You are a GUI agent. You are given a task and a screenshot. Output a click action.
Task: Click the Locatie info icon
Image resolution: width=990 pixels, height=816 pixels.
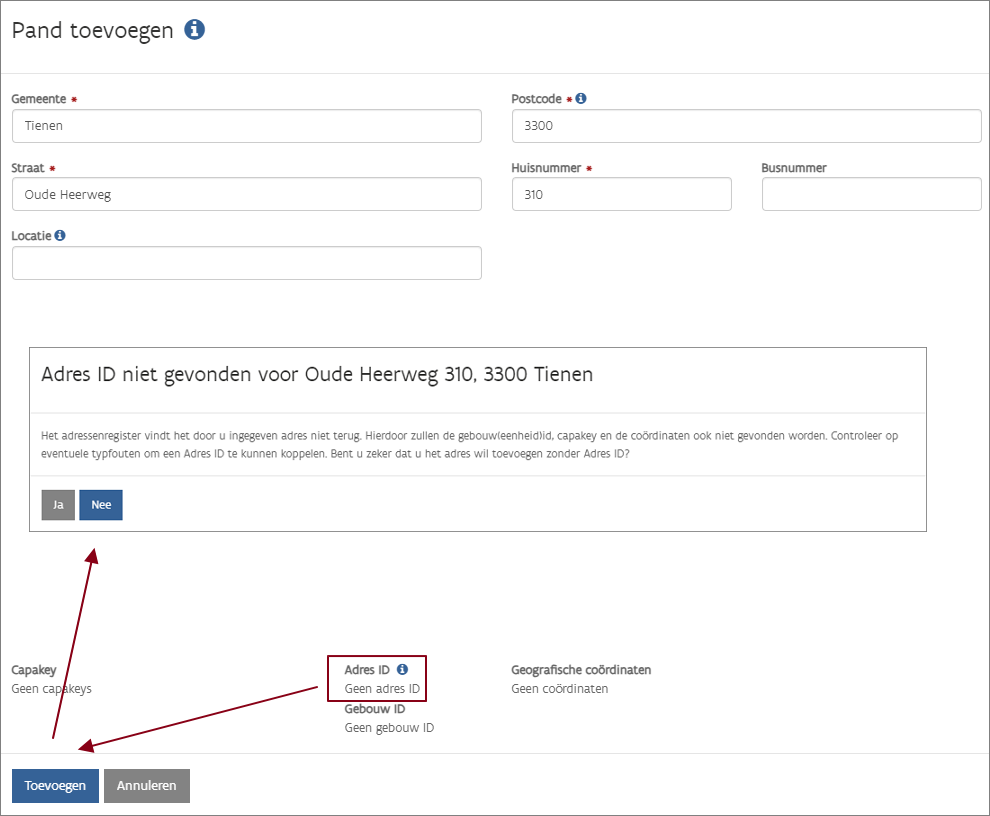[x=60, y=236]
